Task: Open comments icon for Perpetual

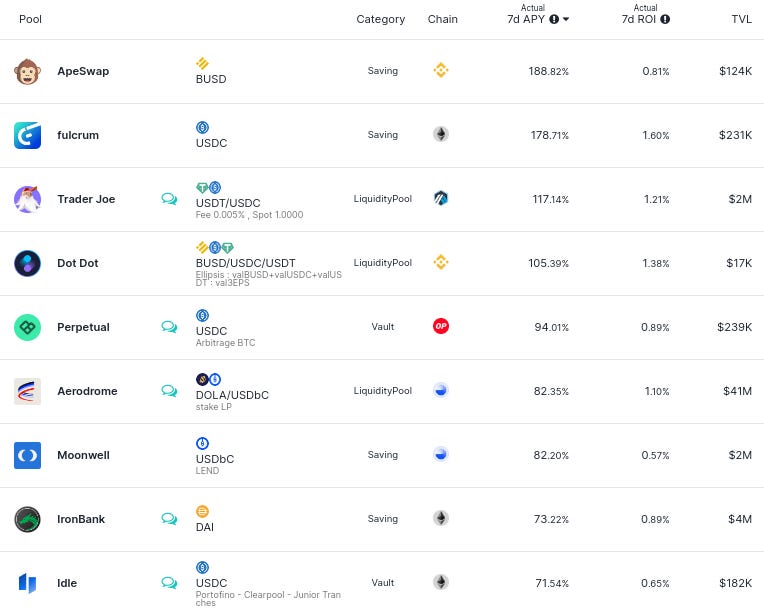Action: click(x=169, y=327)
